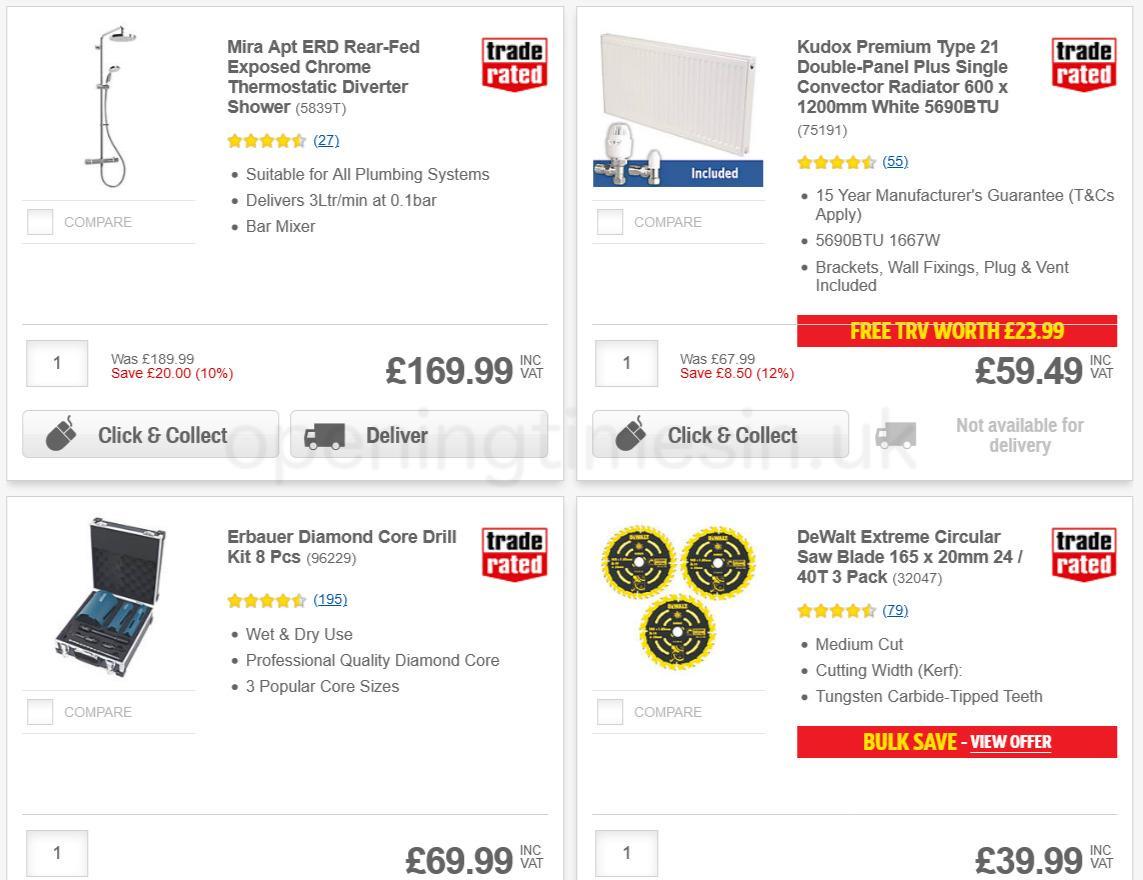Click the Trade Rated badge on the DeWalt blades
This screenshot has height=880, width=1143.
click(1084, 553)
